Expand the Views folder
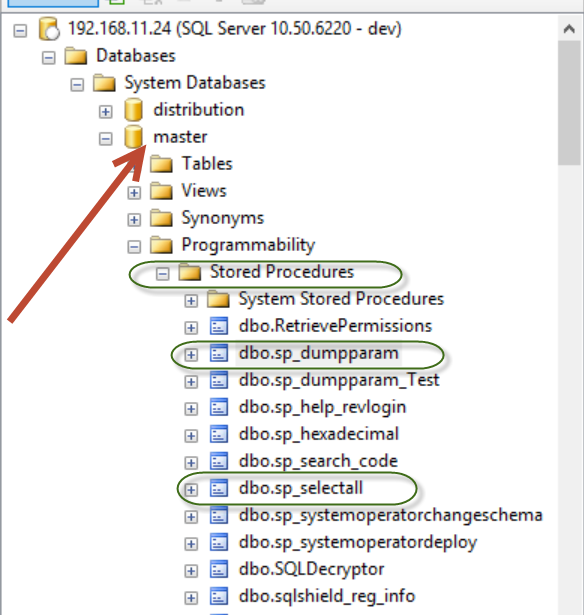584x615 pixels. (134, 193)
